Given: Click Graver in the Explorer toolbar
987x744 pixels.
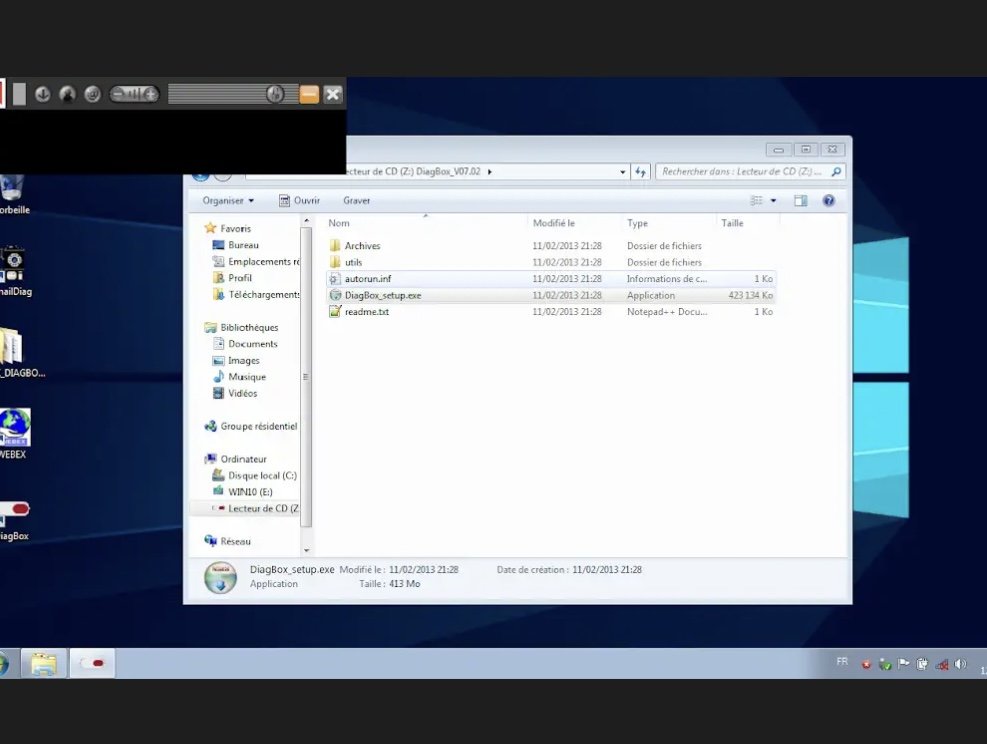Looking at the screenshot, I should coord(356,201).
